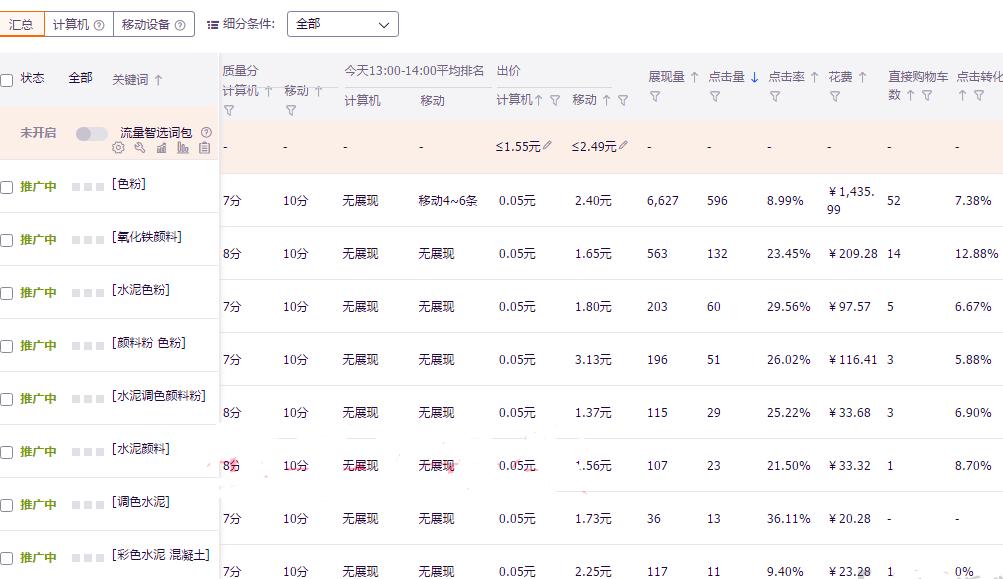
Task: Check the [水泥调色颜料粉] keyword row
Action: (x=7, y=399)
